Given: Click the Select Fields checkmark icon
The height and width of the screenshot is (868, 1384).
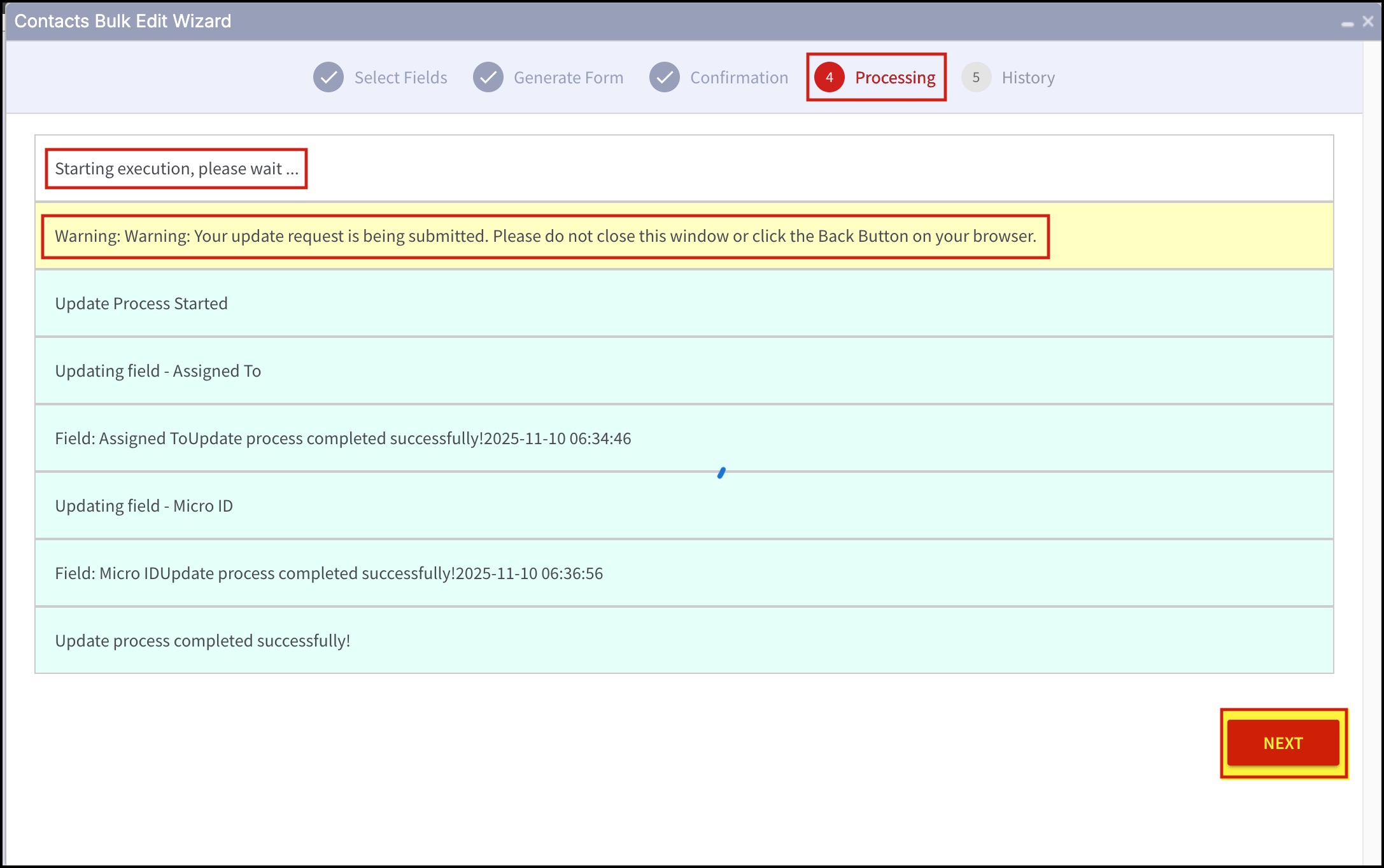Looking at the screenshot, I should [x=328, y=78].
